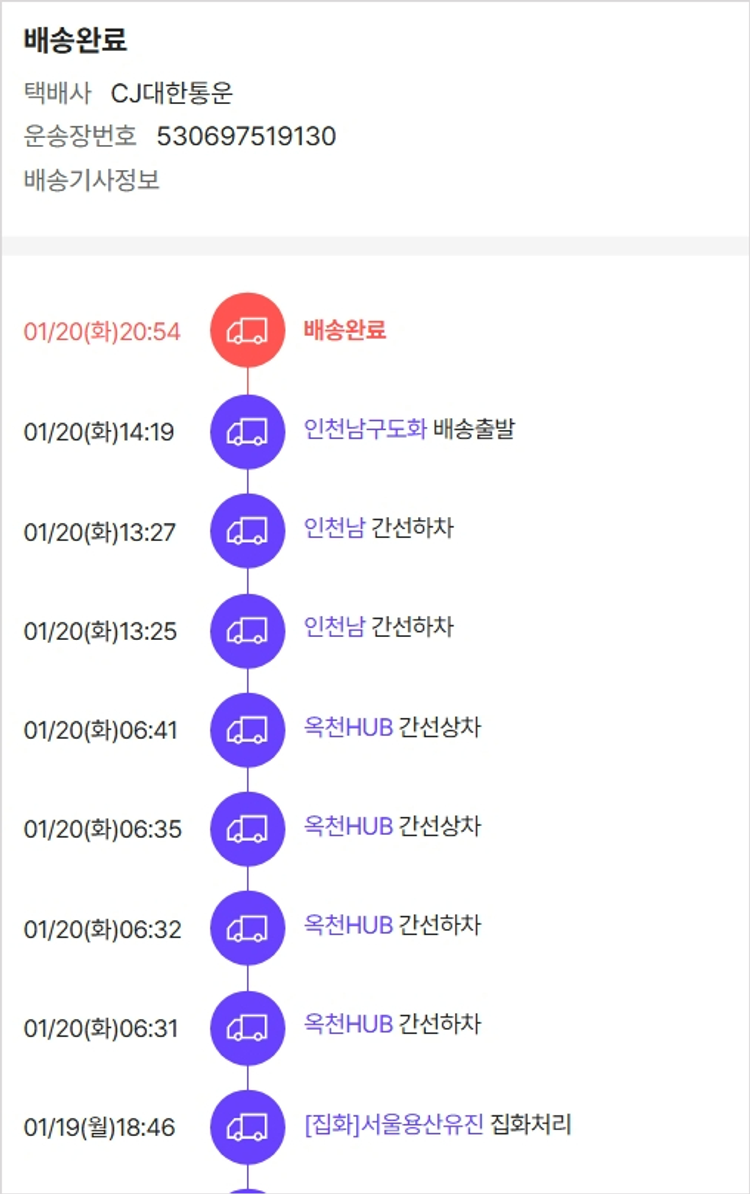Click the truck icon beside 14:19 배송출발

point(247,432)
